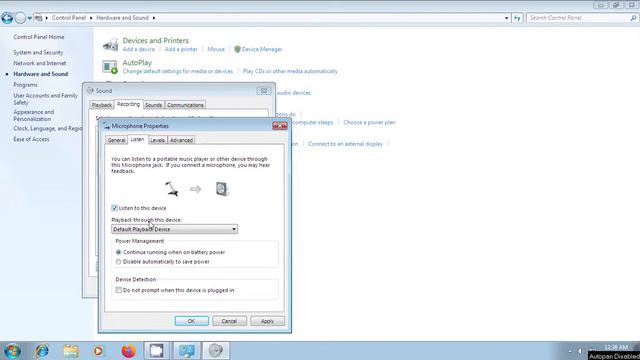This screenshot has height=360, width=640.
Task: Toggle Listen to this device checkbox
Action: tap(115, 208)
